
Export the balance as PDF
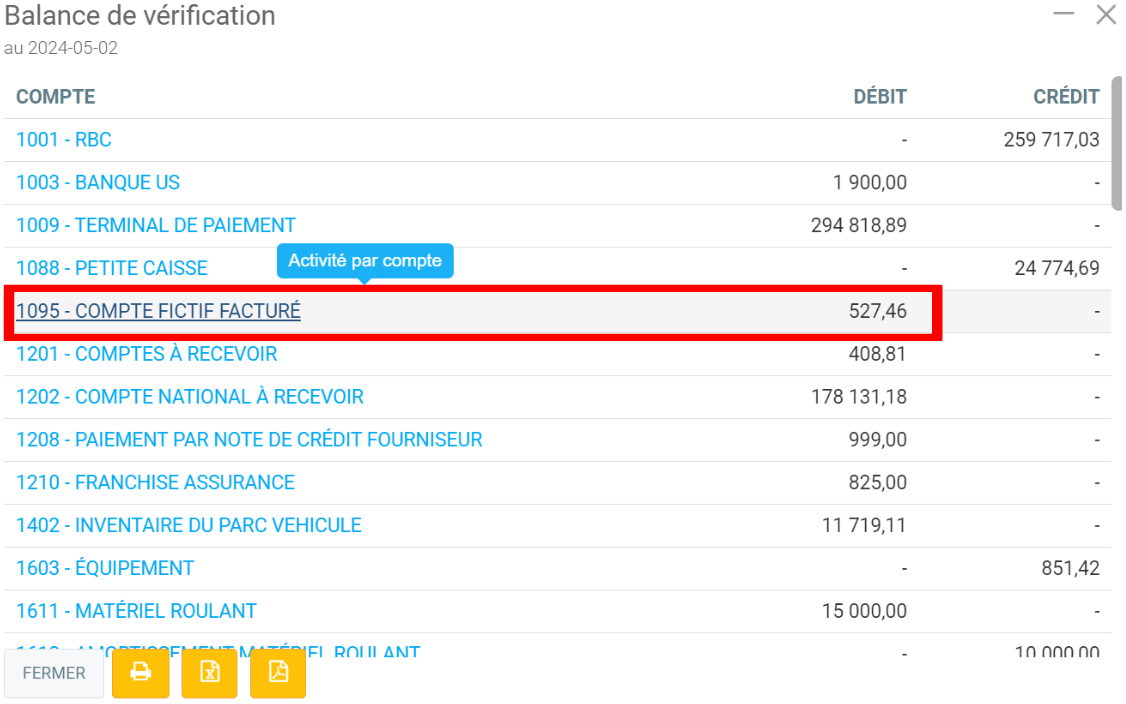278,673
